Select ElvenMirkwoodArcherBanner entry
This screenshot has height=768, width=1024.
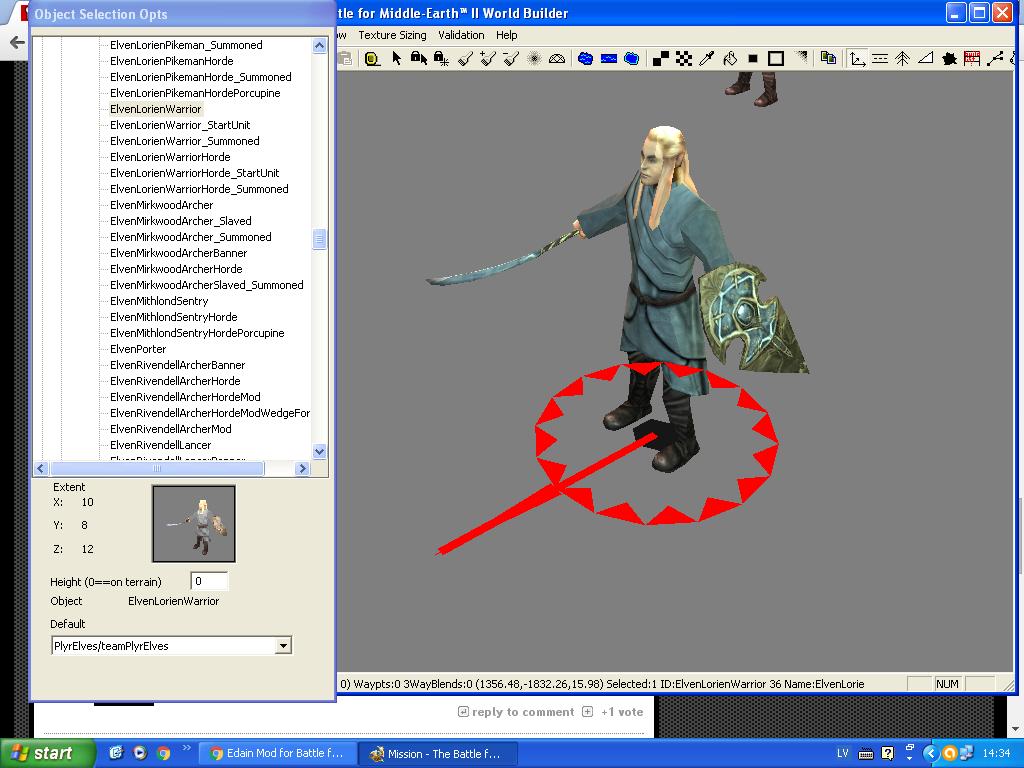point(178,253)
